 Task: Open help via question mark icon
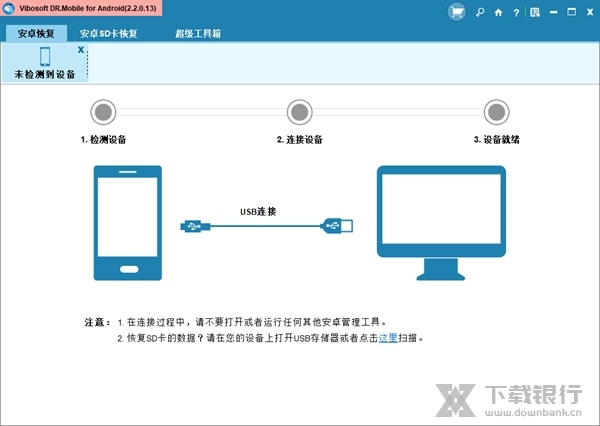tap(516, 13)
